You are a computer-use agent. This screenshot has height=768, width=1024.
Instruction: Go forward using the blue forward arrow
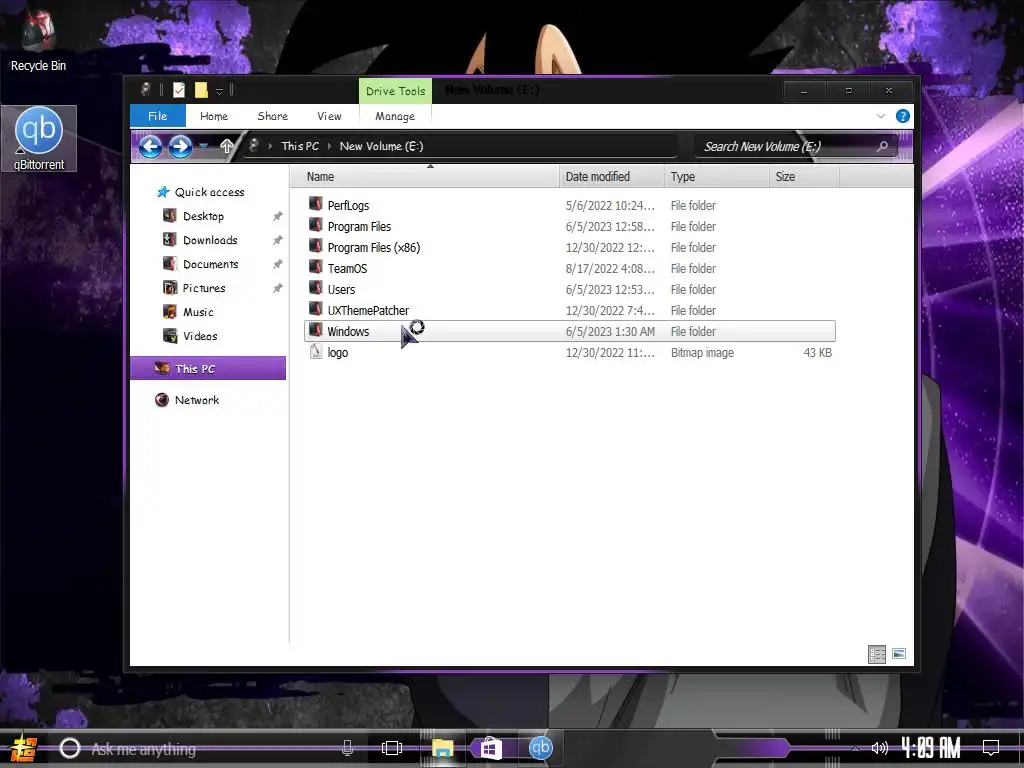pyautogui.click(x=180, y=146)
